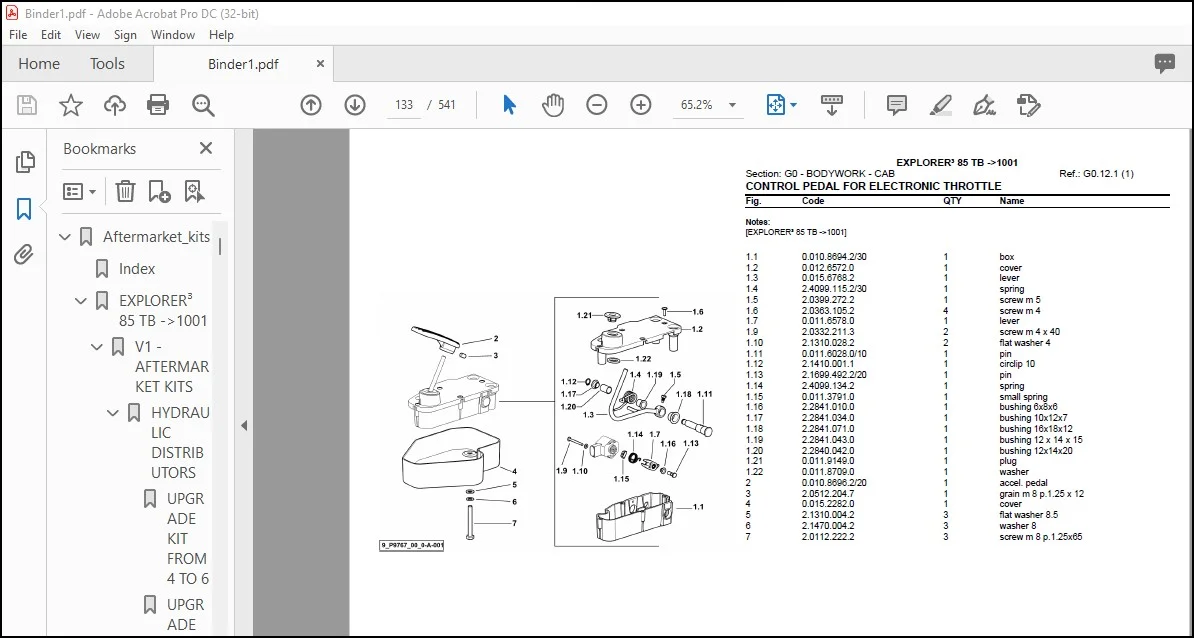Collapse the Aftermarket_kits bookmark
The width and height of the screenshot is (1194, 638).
tap(65, 237)
